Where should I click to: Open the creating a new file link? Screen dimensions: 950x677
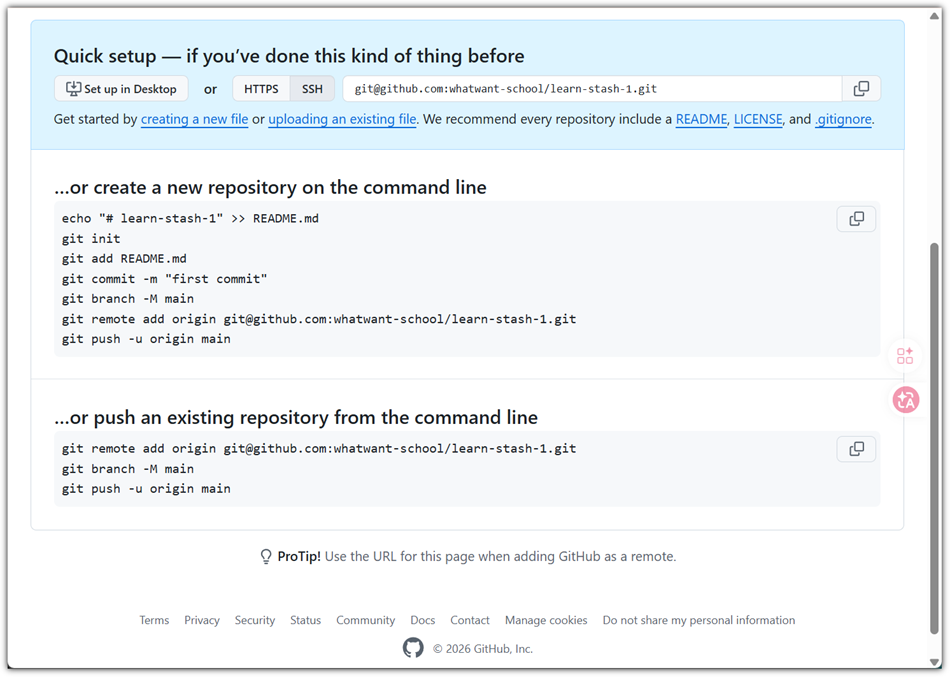coord(194,119)
